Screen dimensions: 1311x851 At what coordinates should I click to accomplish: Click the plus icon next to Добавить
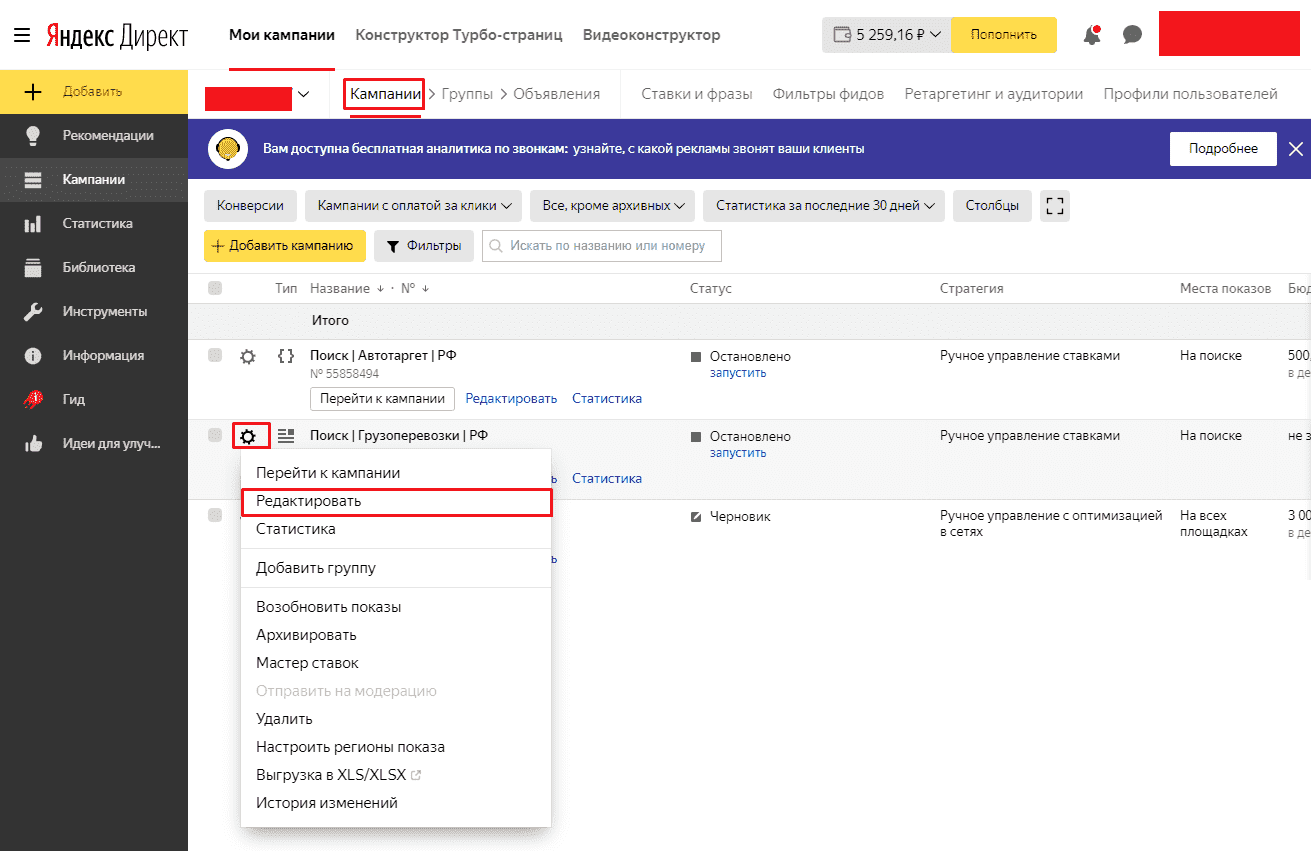32,91
